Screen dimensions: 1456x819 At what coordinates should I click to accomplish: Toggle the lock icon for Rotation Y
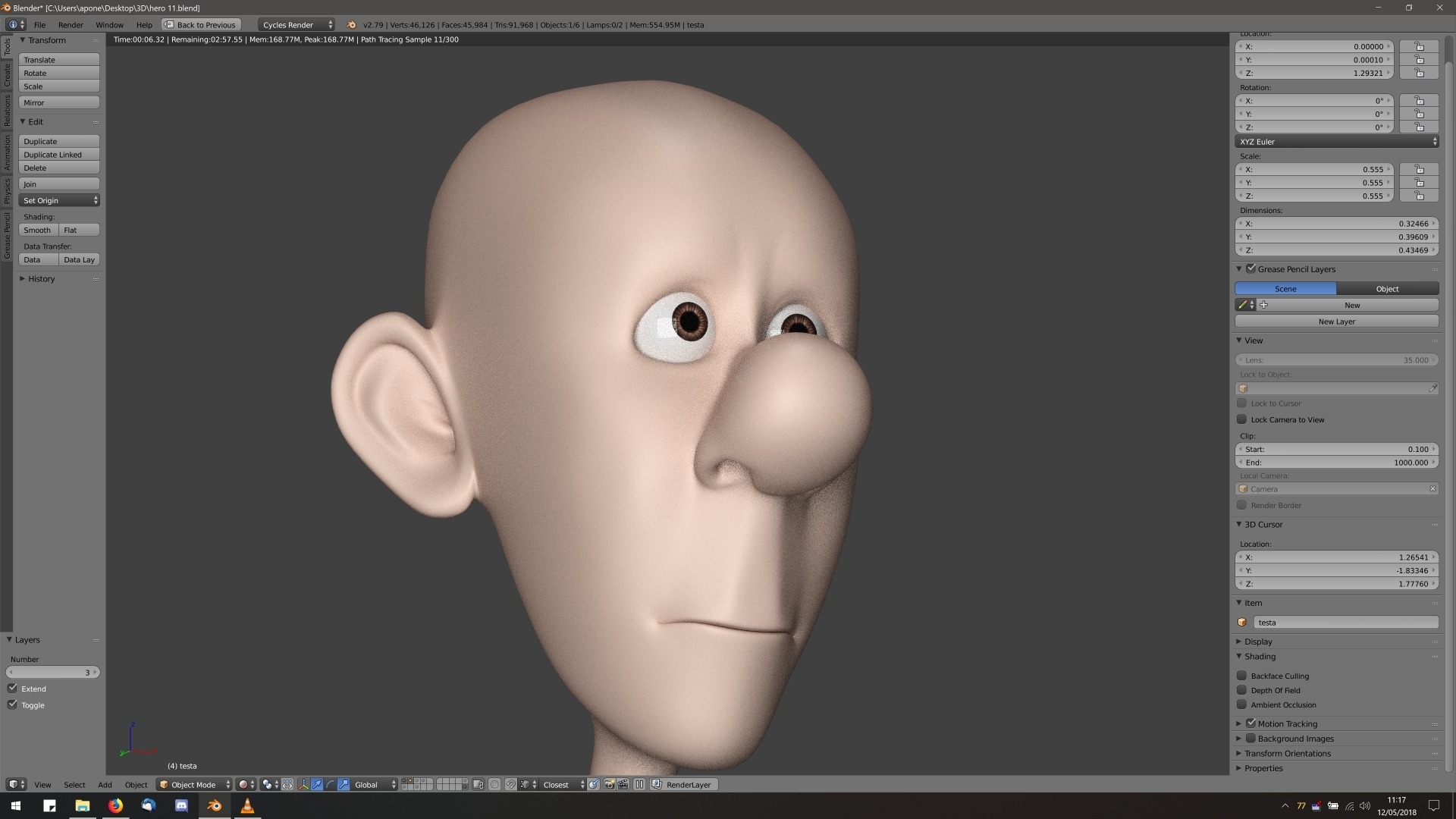[x=1419, y=114]
